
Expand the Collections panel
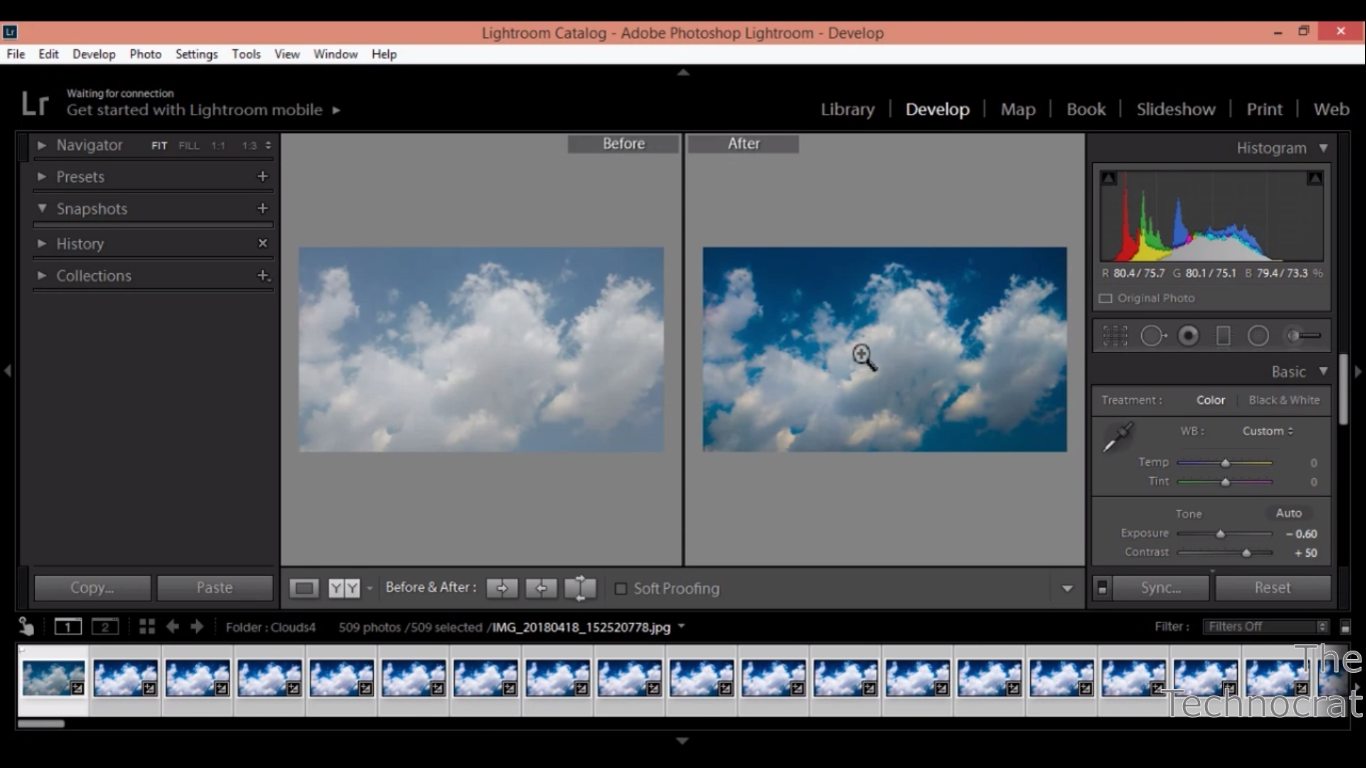(41, 275)
